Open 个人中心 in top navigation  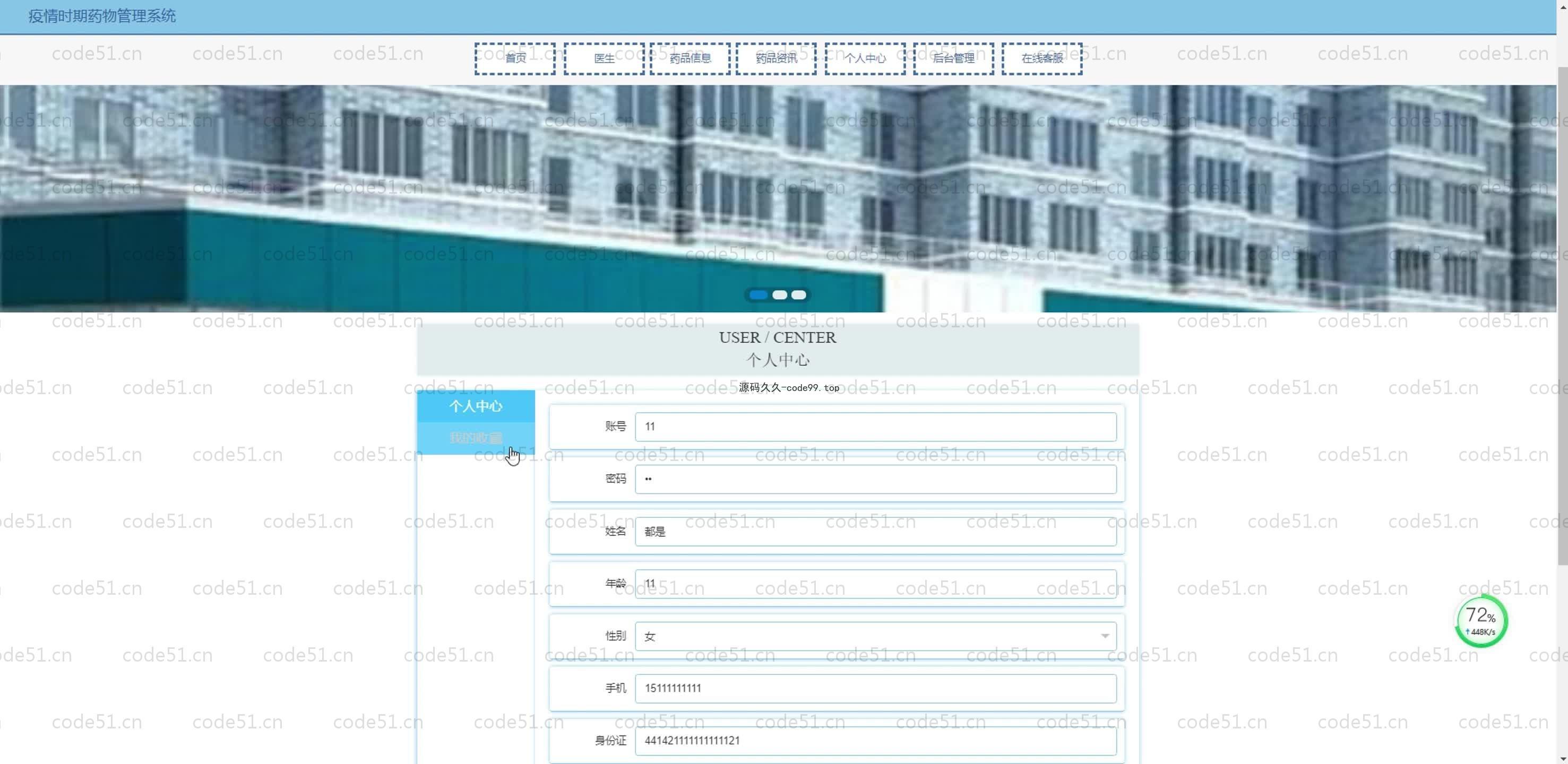click(865, 58)
